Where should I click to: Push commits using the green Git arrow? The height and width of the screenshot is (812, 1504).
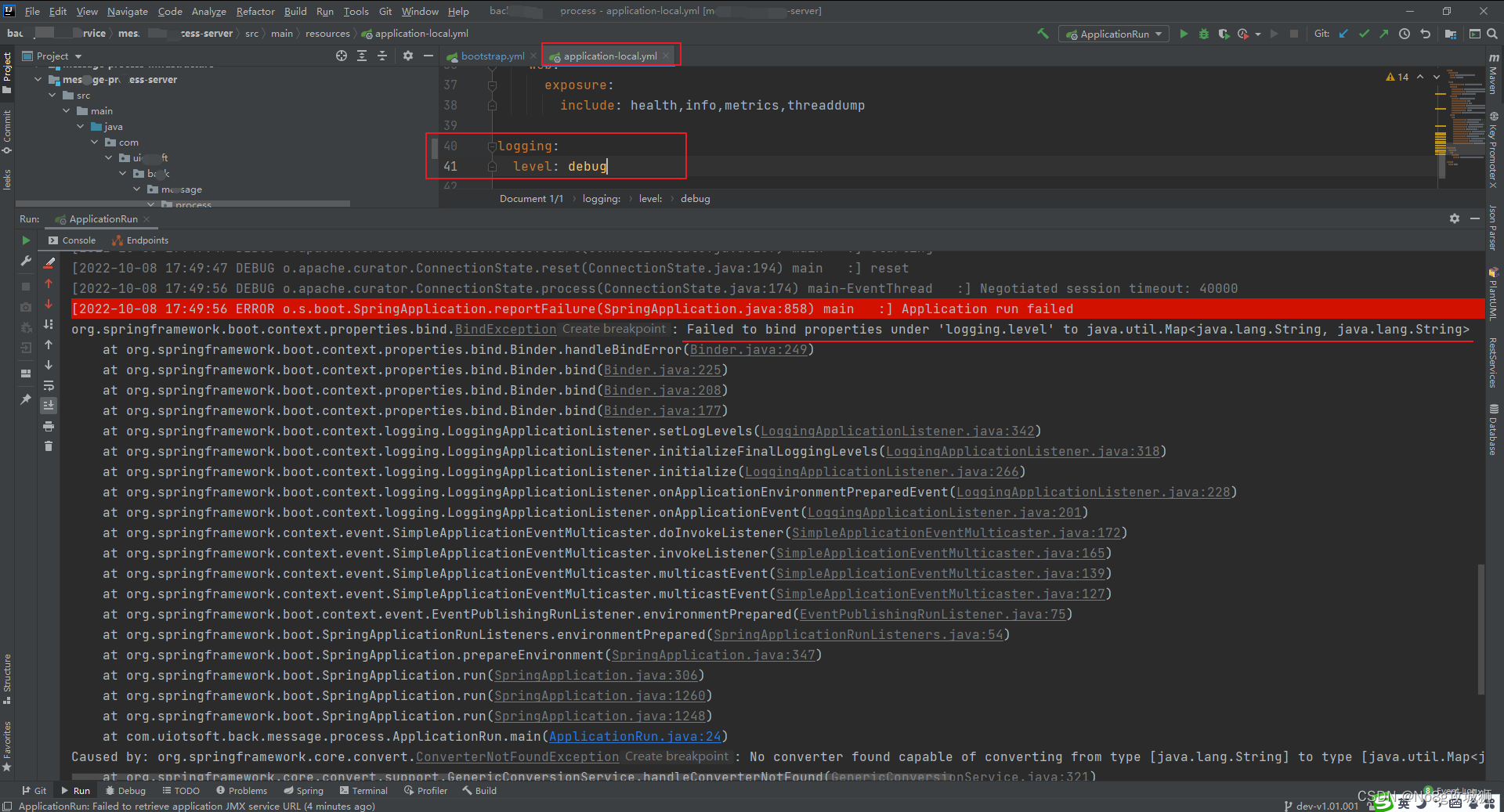pyautogui.click(x=1384, y=34)
